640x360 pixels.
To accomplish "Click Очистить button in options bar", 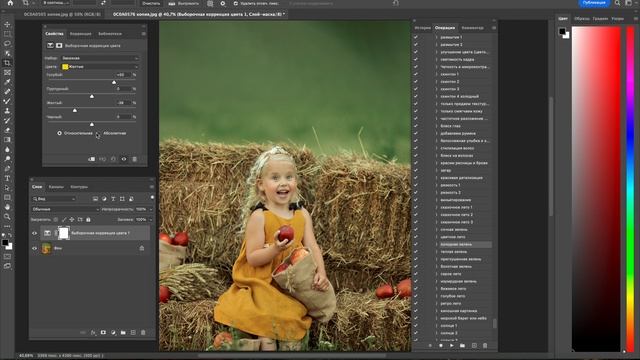I will click(151, 3).
